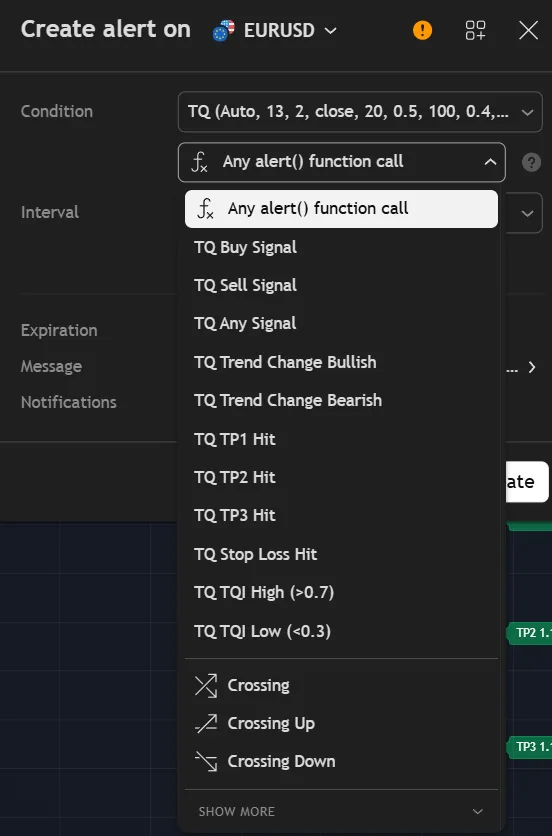This screenshot has height=836, width=552.
Task: Collapse the Any alert() function call dropdown
Action: click(342, 162)
